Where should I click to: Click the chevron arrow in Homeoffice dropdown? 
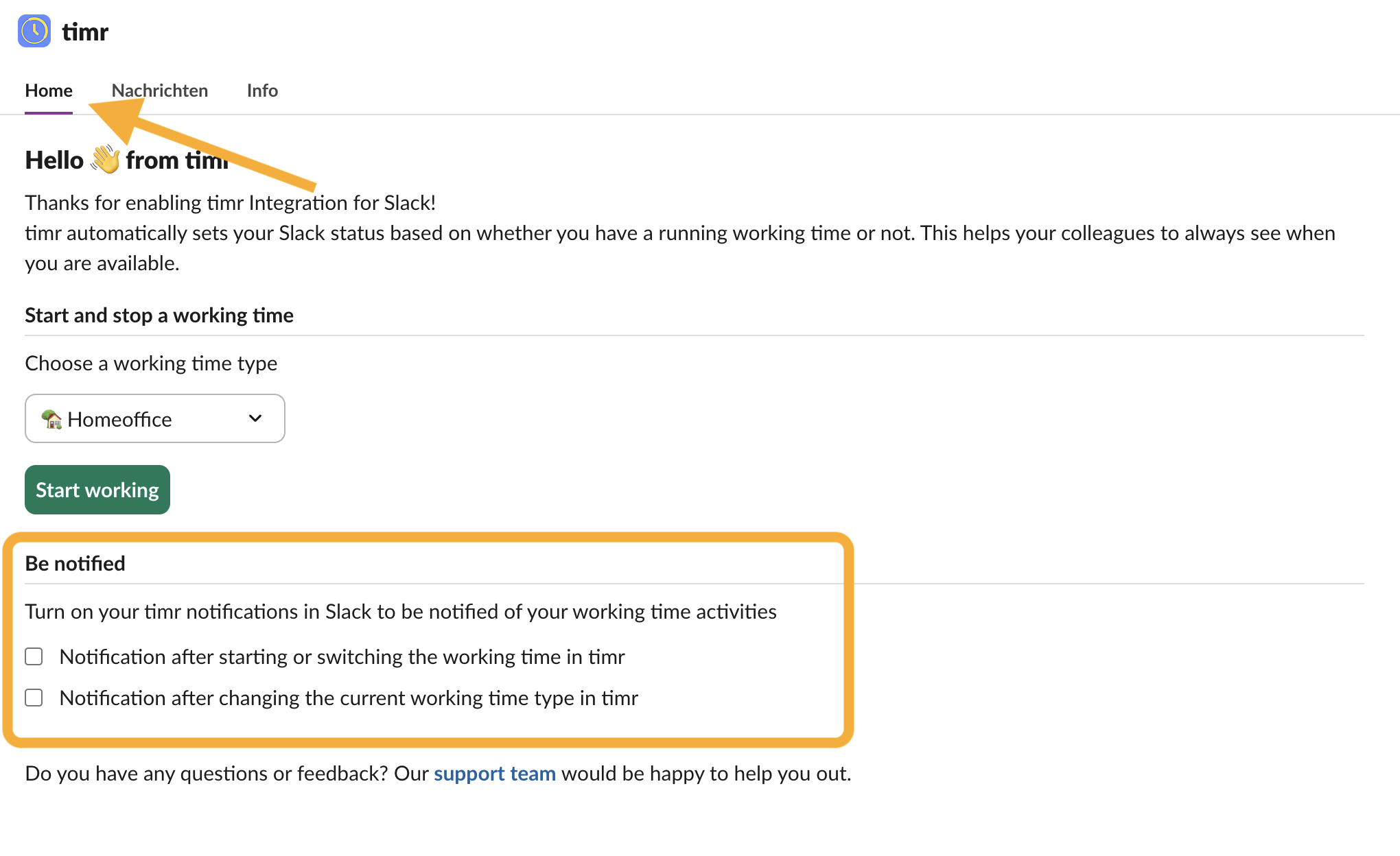point(255,418)
